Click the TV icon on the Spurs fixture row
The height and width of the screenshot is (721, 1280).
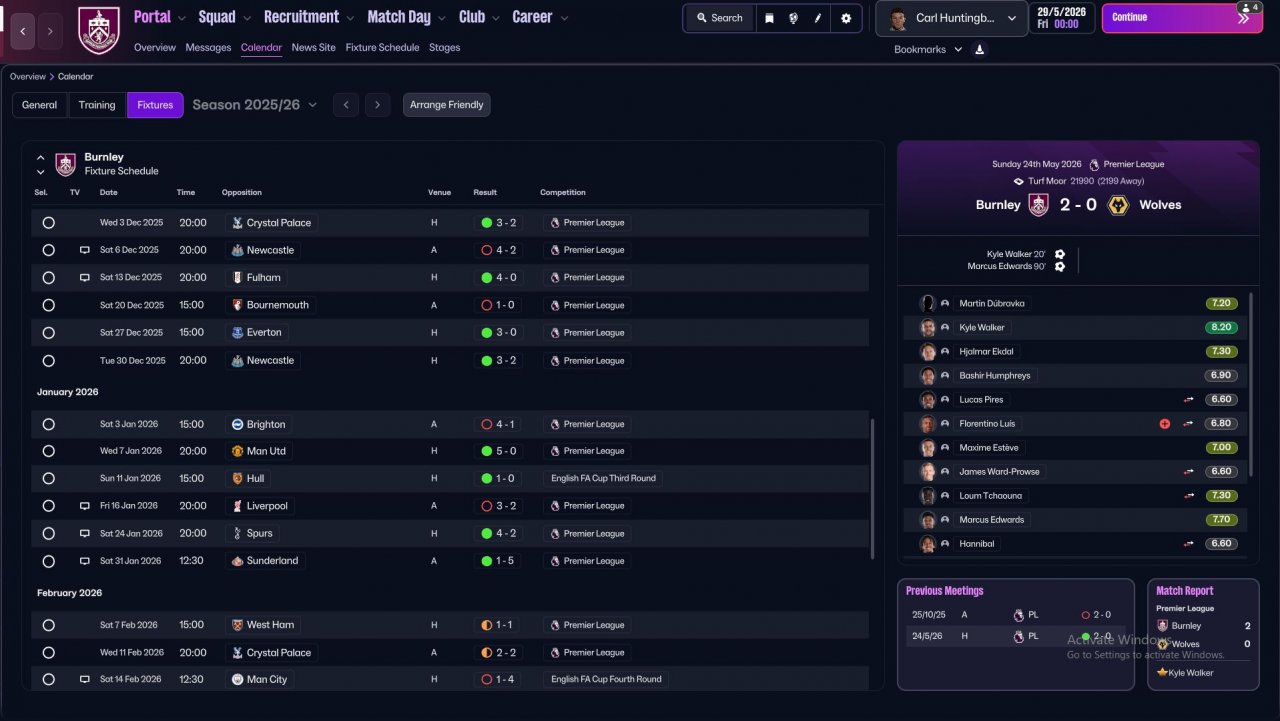point(85,533)
